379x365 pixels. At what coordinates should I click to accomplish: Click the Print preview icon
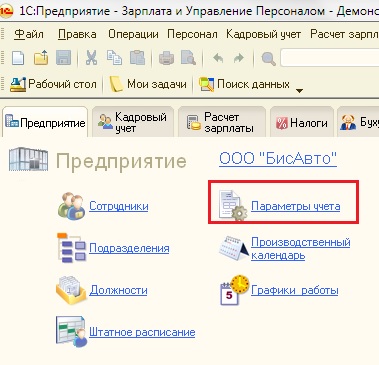[x=188, y=58]
